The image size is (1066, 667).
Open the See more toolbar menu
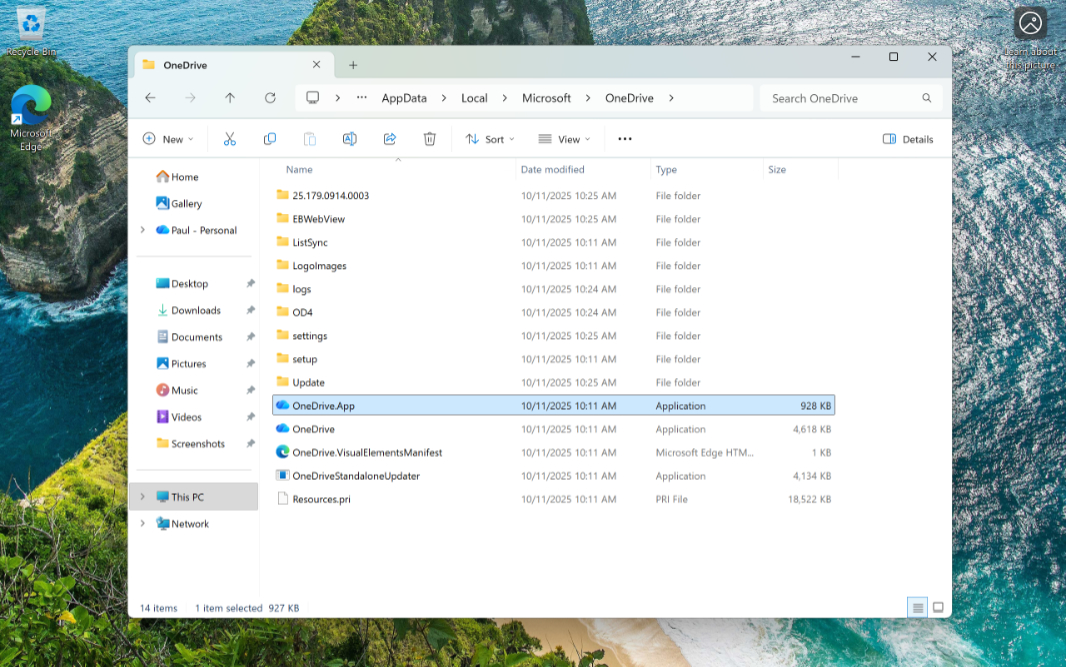coord(624,138)
